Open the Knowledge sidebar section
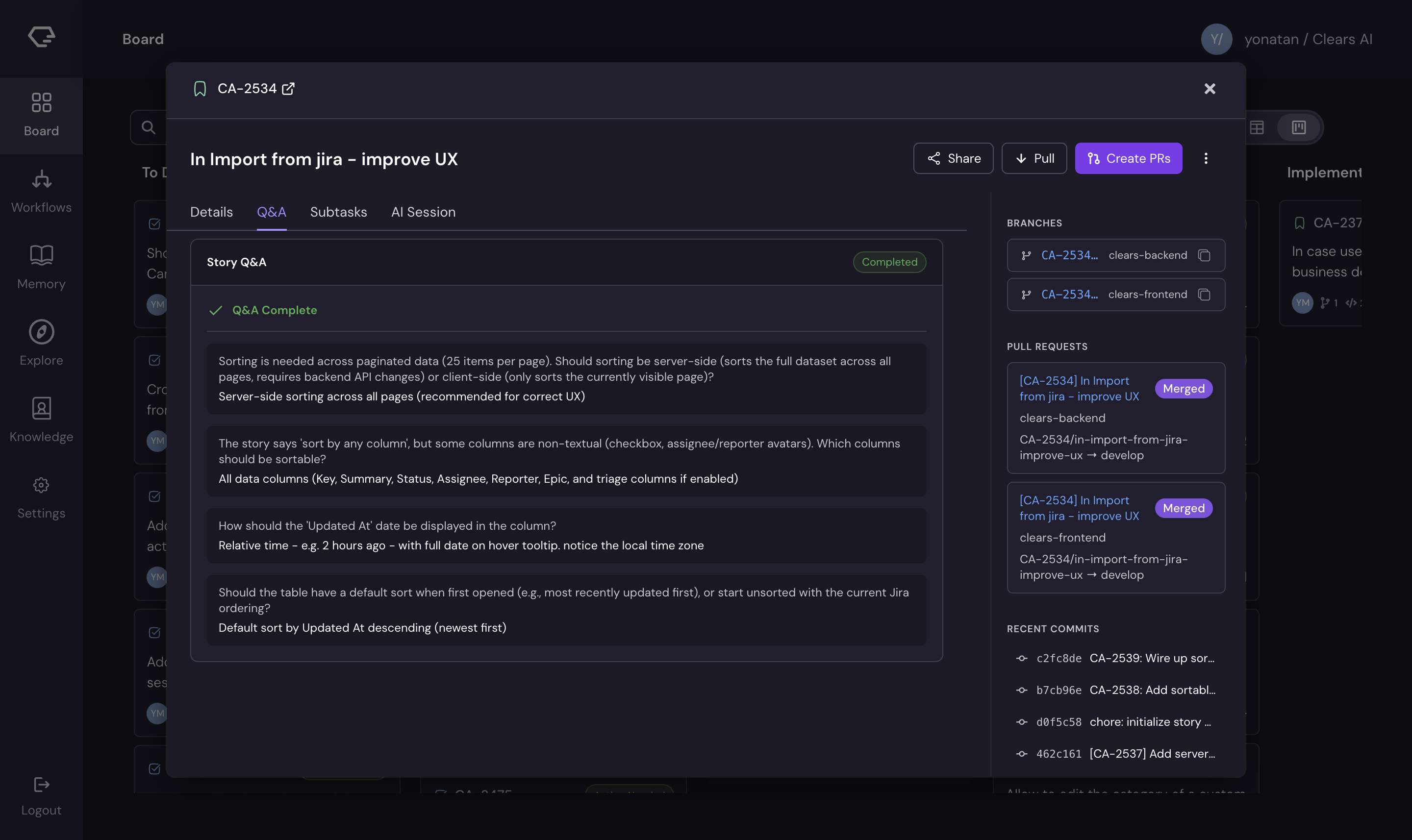 (41, 421)
